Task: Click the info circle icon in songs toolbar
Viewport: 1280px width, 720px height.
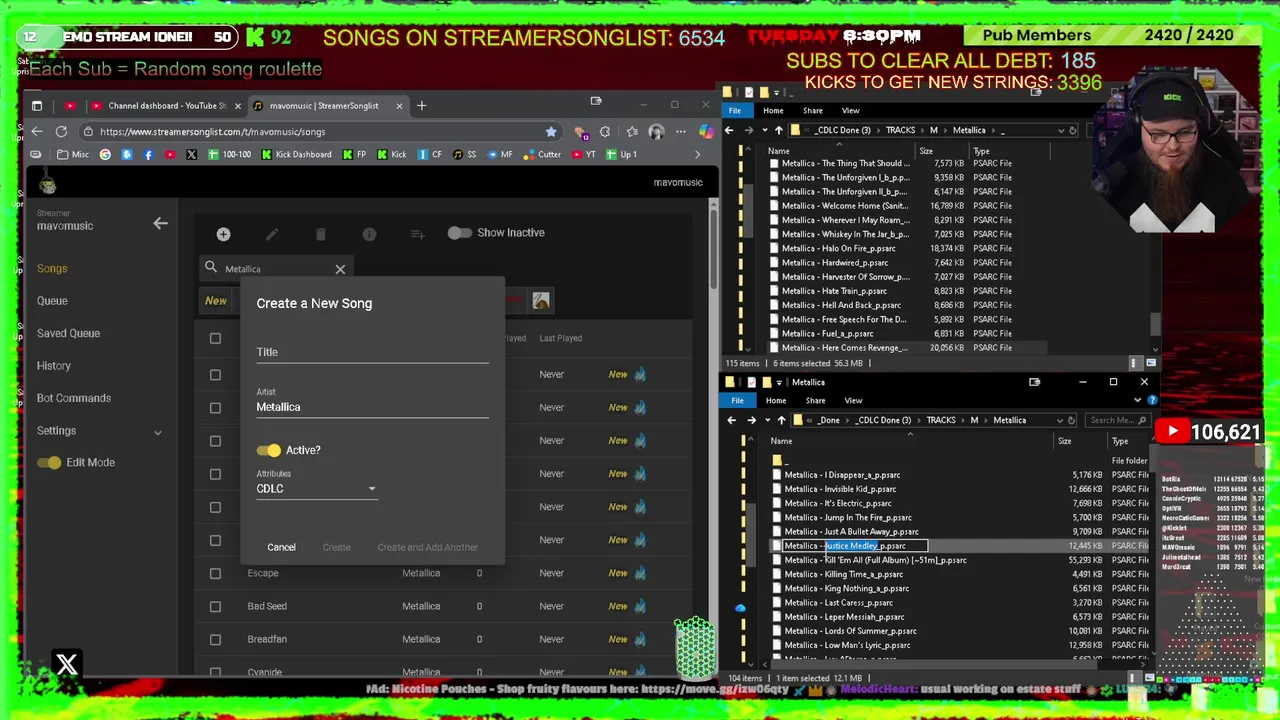Action: (x=369, y=234)
